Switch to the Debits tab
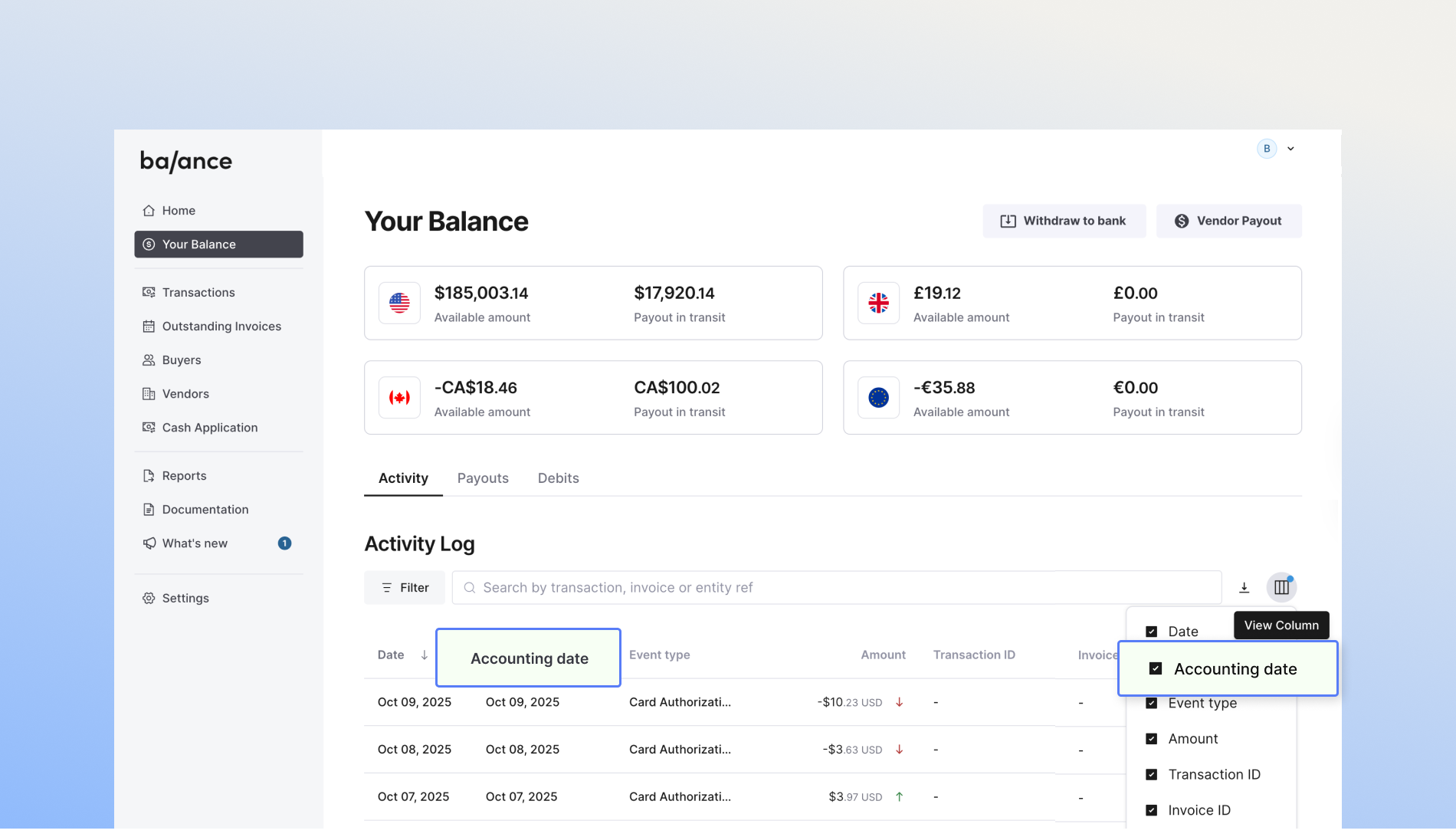1456x837 pixels. click(558, 478)
